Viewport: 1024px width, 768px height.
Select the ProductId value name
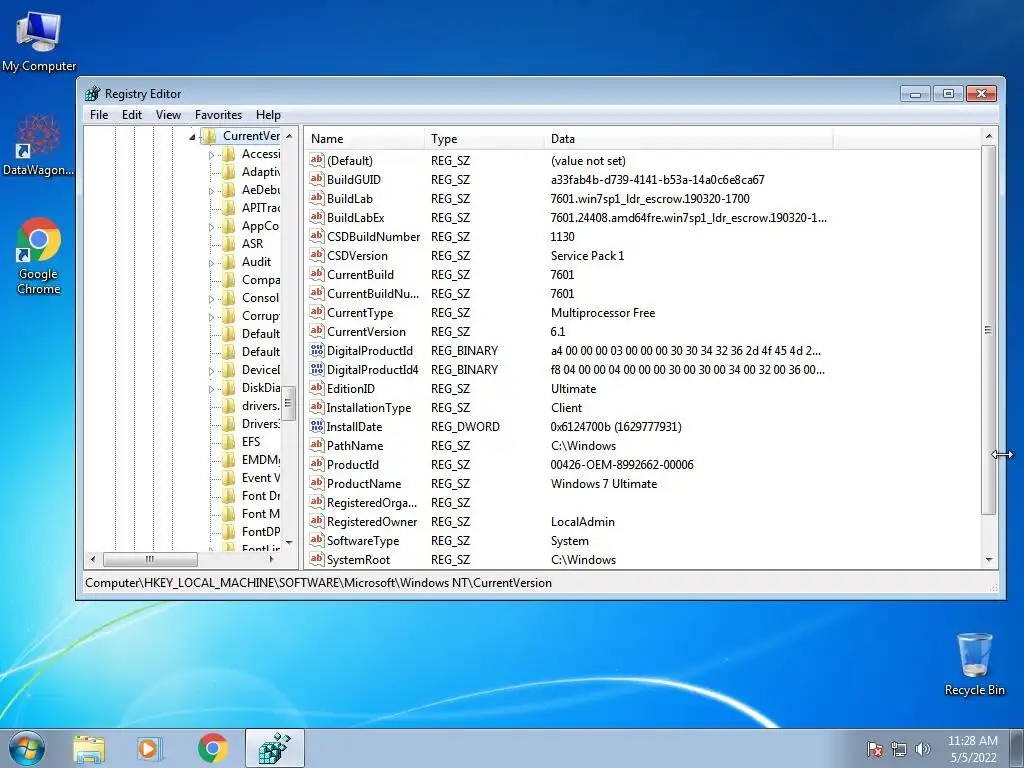click(353, 464)
